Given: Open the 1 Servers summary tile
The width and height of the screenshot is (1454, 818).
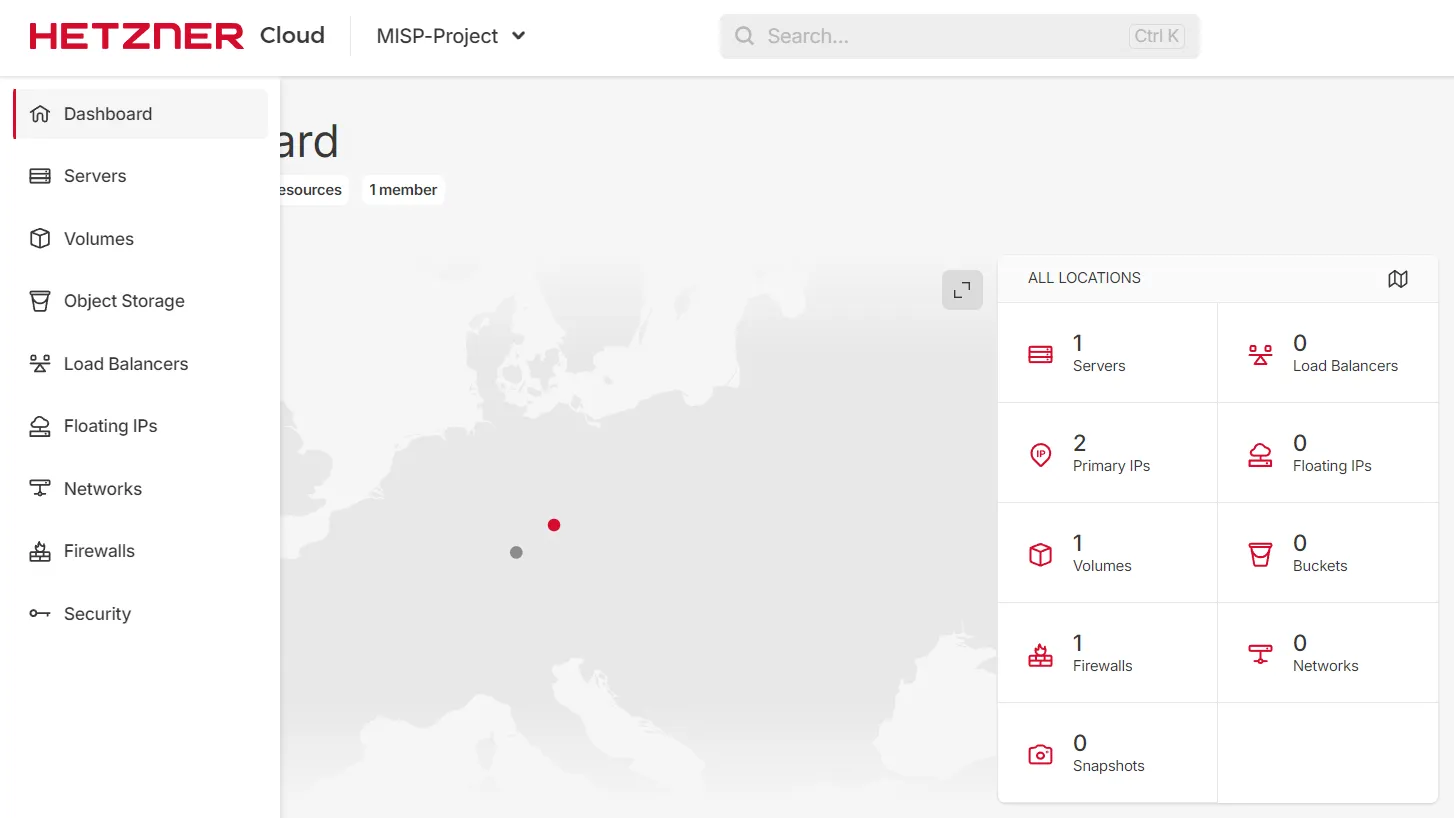Looking at the screenshot, I should (1107, 353).
